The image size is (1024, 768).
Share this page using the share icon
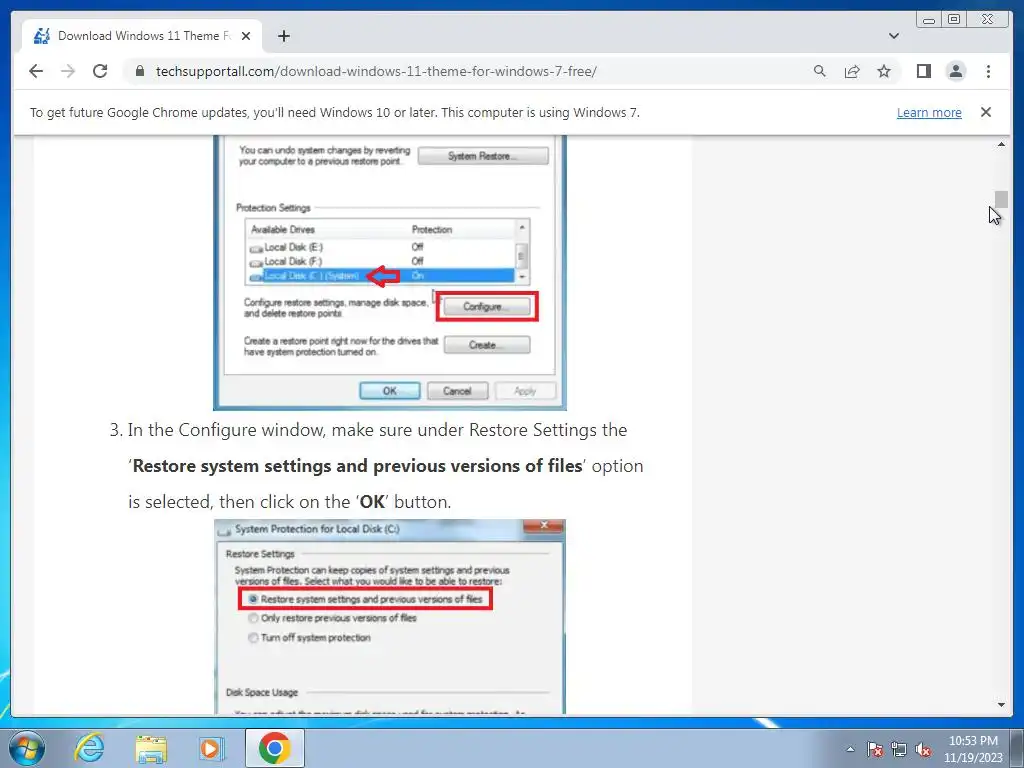852,71
